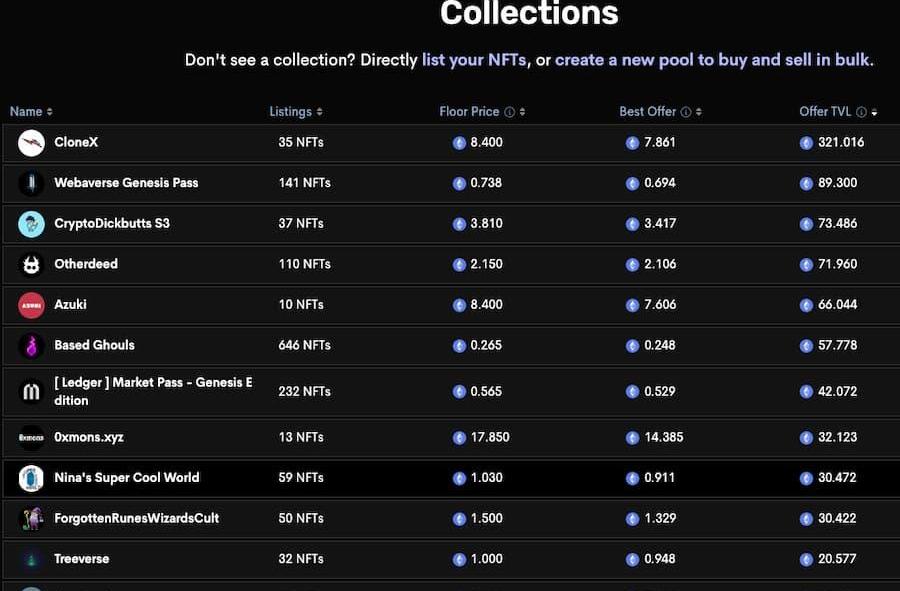Click ETH icon beside floor price 17.850
Viewport: 900px width, 591px height.
tap(459, 438)
